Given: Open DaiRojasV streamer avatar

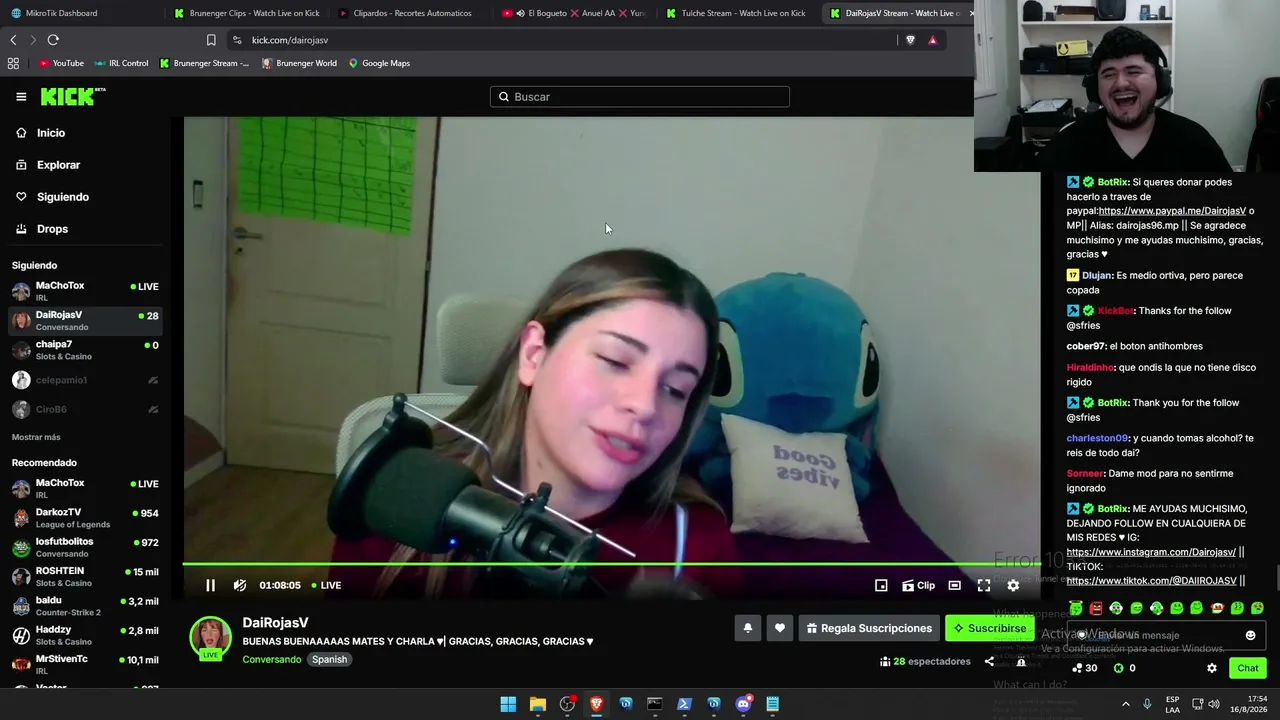Looking at the screenshot, I should pos(211,638).
